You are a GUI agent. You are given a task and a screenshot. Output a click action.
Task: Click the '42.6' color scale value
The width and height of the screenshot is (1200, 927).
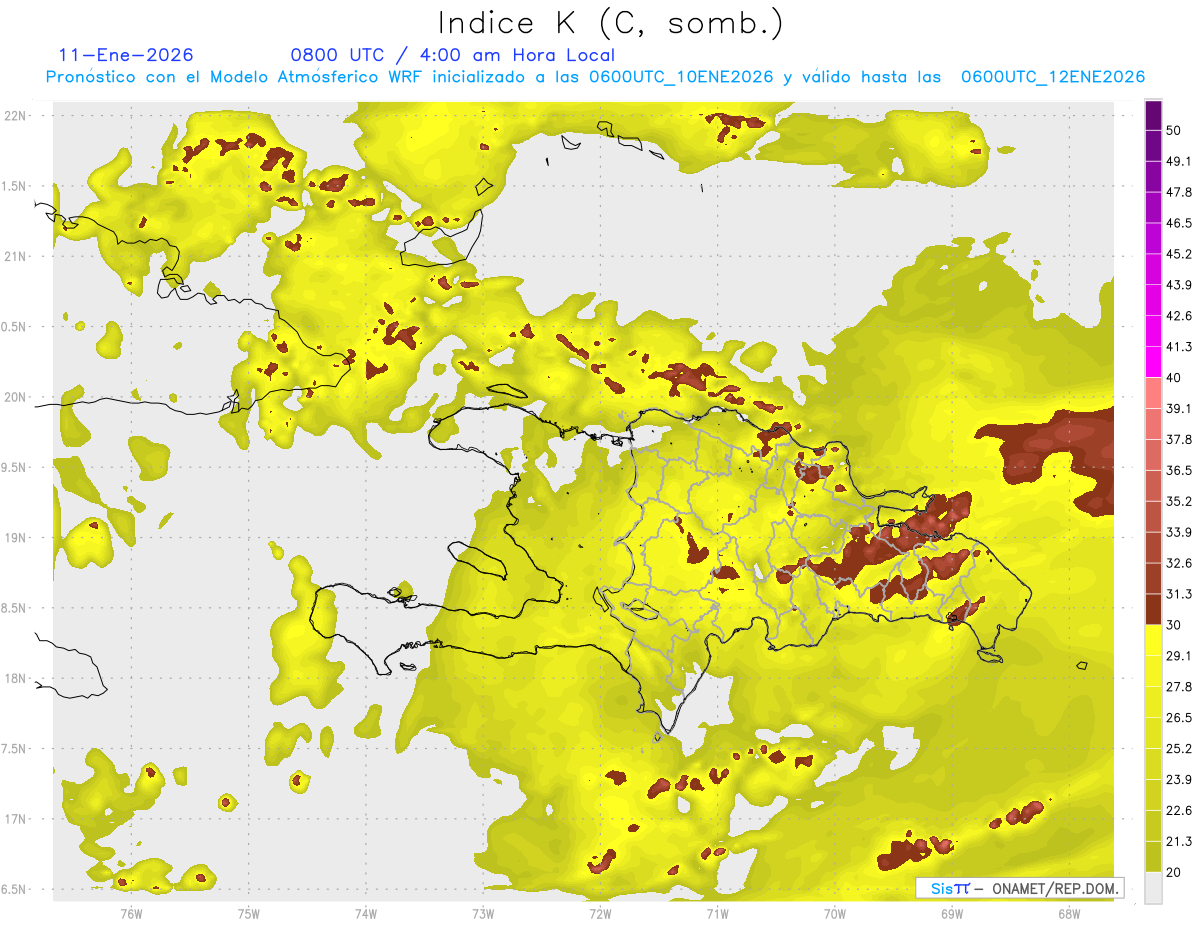pos(1179,316)
